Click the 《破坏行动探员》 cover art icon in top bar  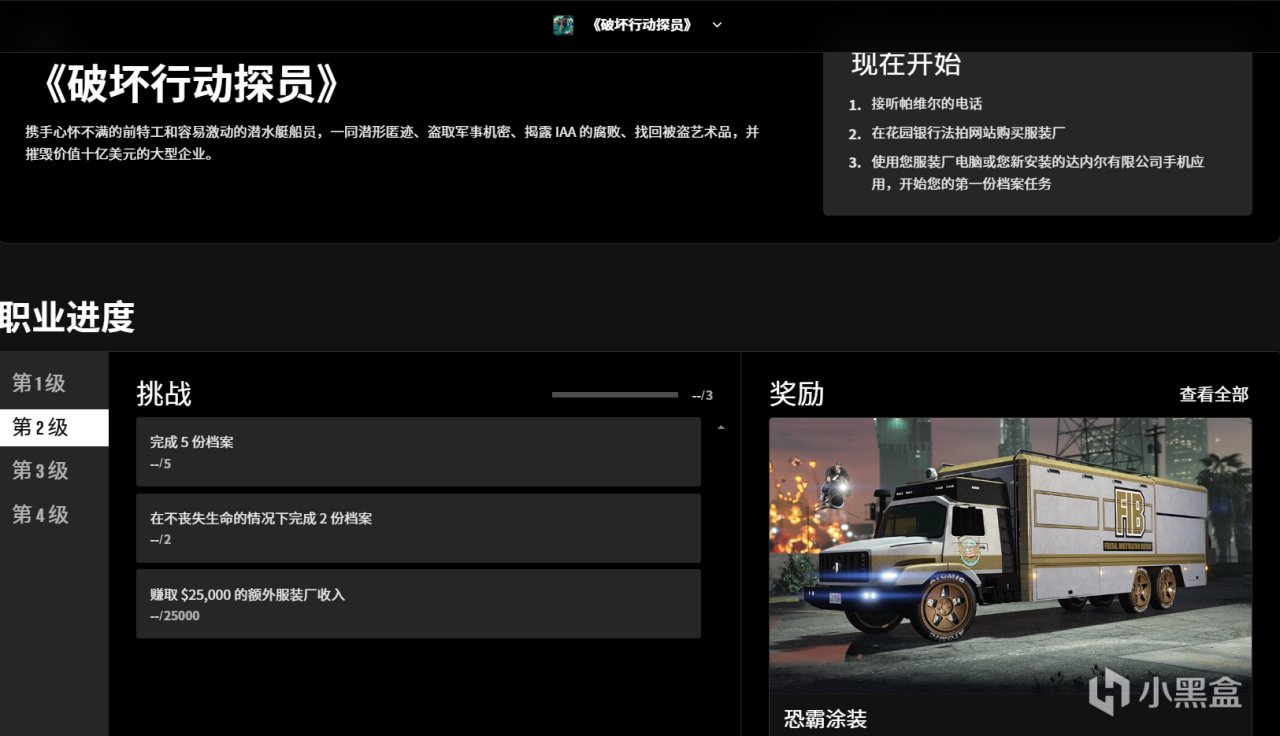tap(562, 24)
